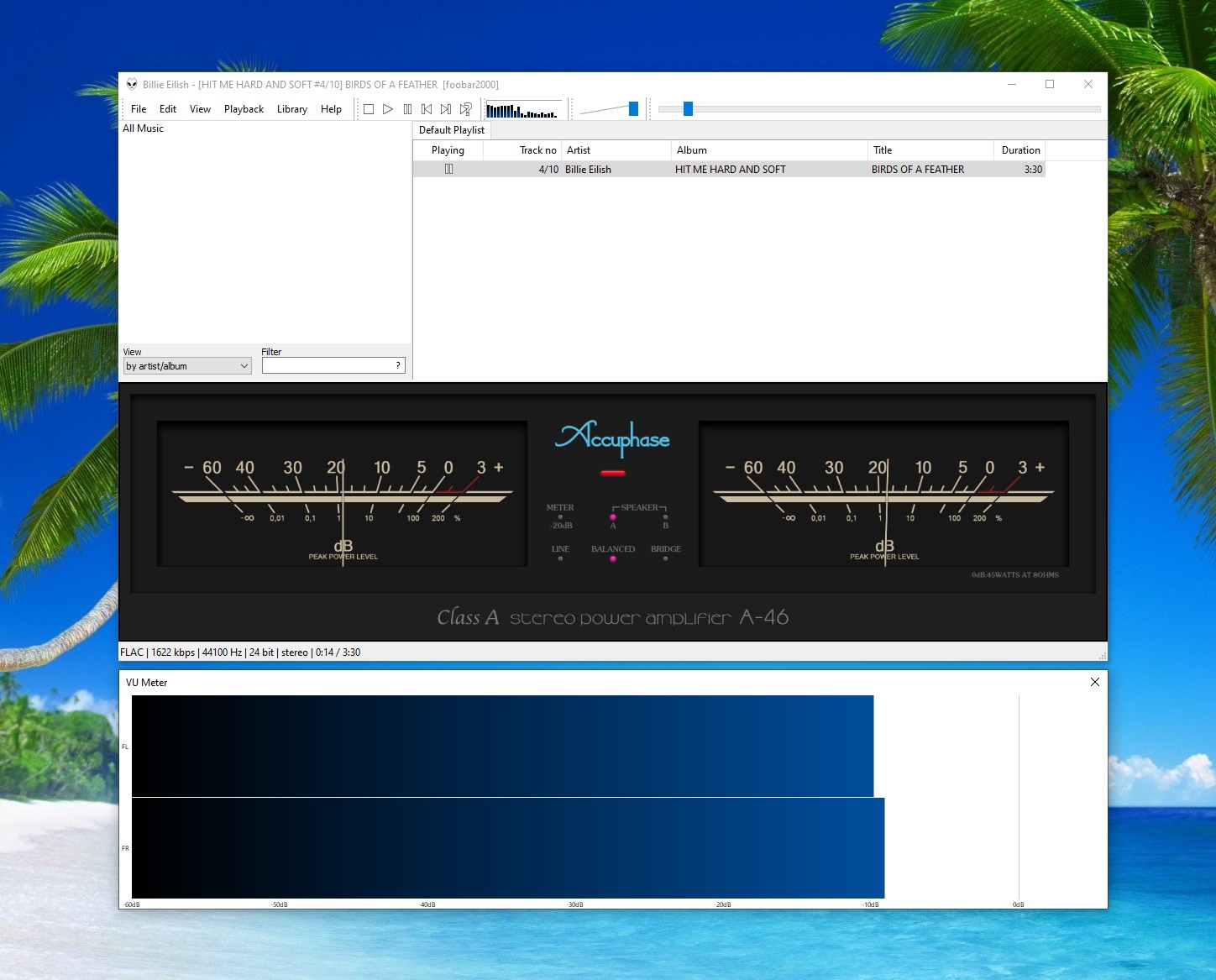Click the spectrum visualizer in the toolbar
Screen dimensions: 1216x980
click(522, 110)
